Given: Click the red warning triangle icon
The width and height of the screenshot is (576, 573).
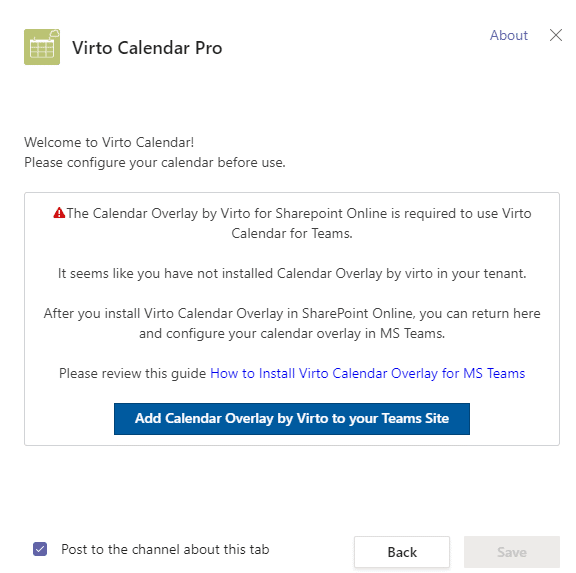Looking at the screenshot, I should [59, 213].
